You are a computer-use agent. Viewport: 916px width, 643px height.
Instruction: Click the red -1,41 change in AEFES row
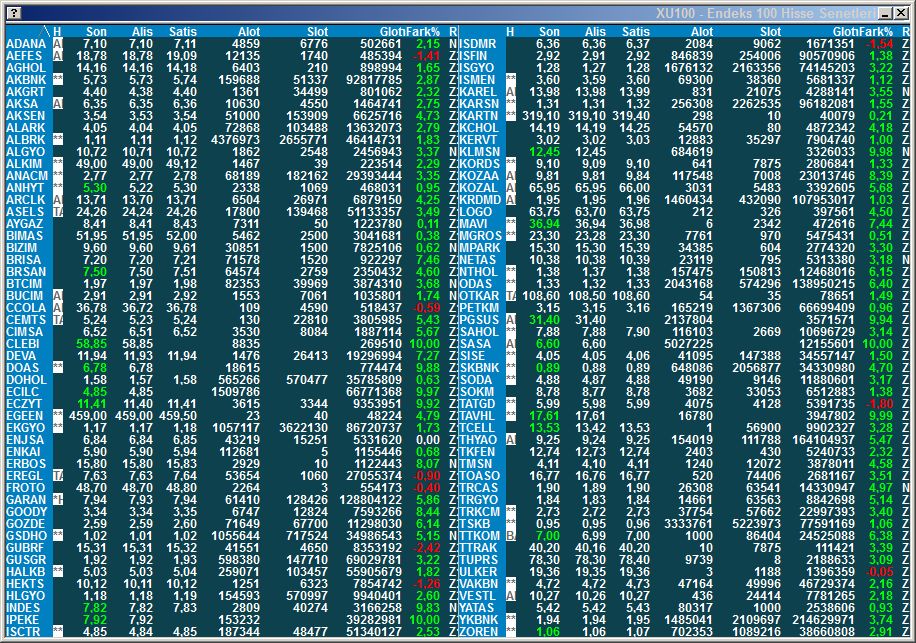426,56
